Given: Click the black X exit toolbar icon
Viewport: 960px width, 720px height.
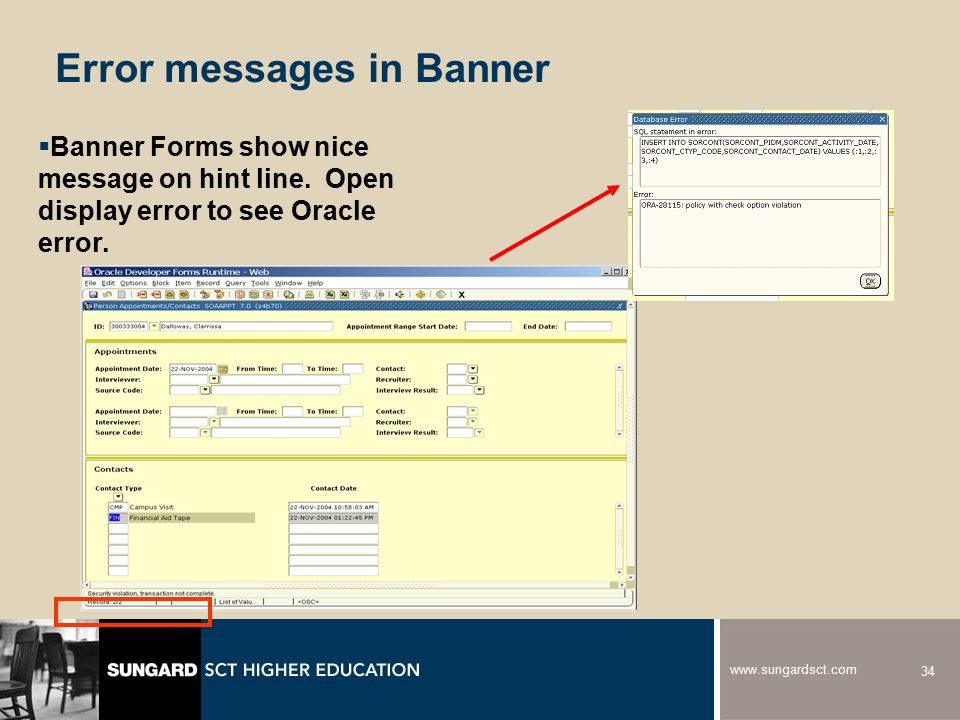Looking at the screenshot, I should (461, 294).
